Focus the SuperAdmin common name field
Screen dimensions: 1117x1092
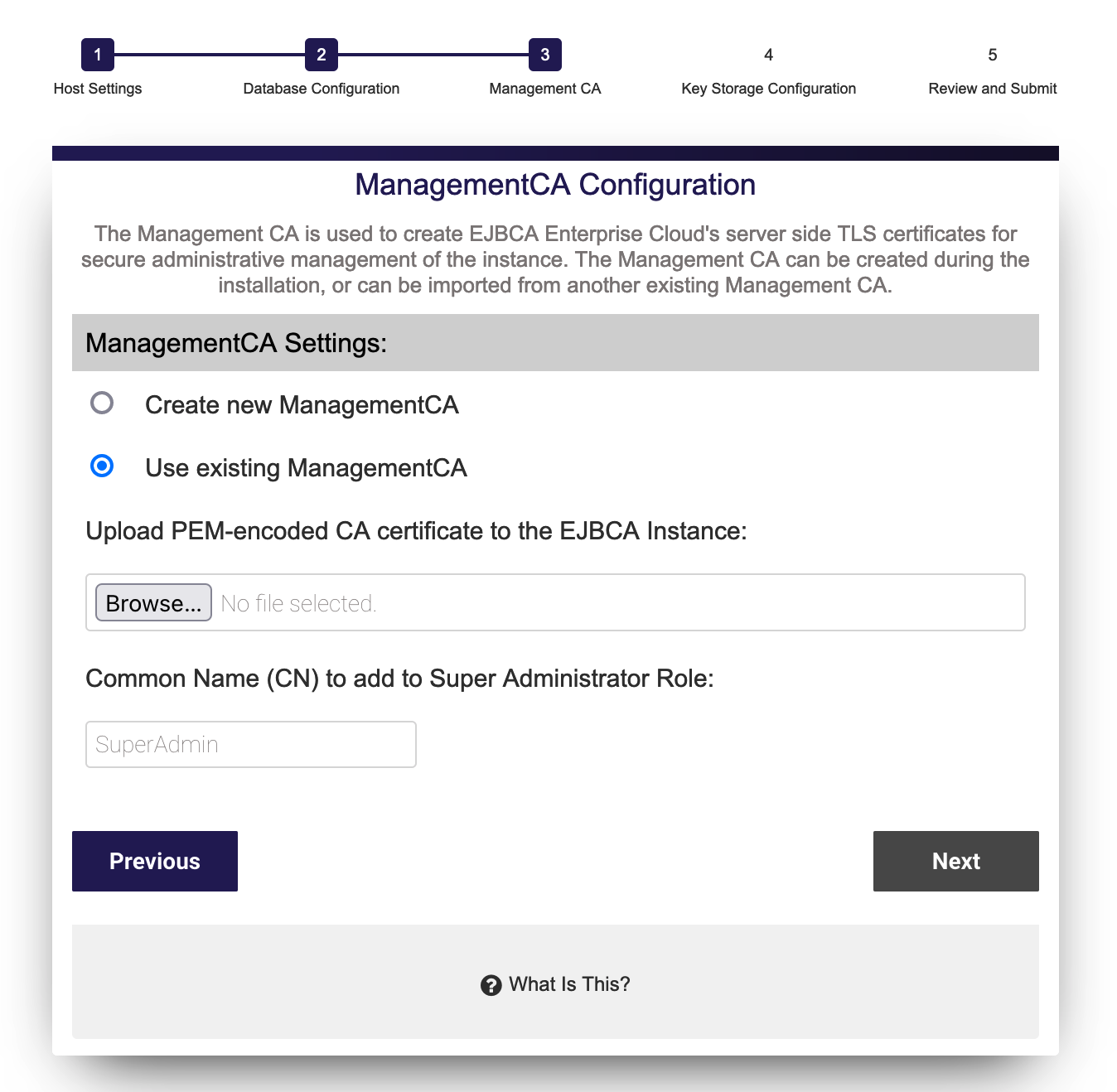(250, 744)
